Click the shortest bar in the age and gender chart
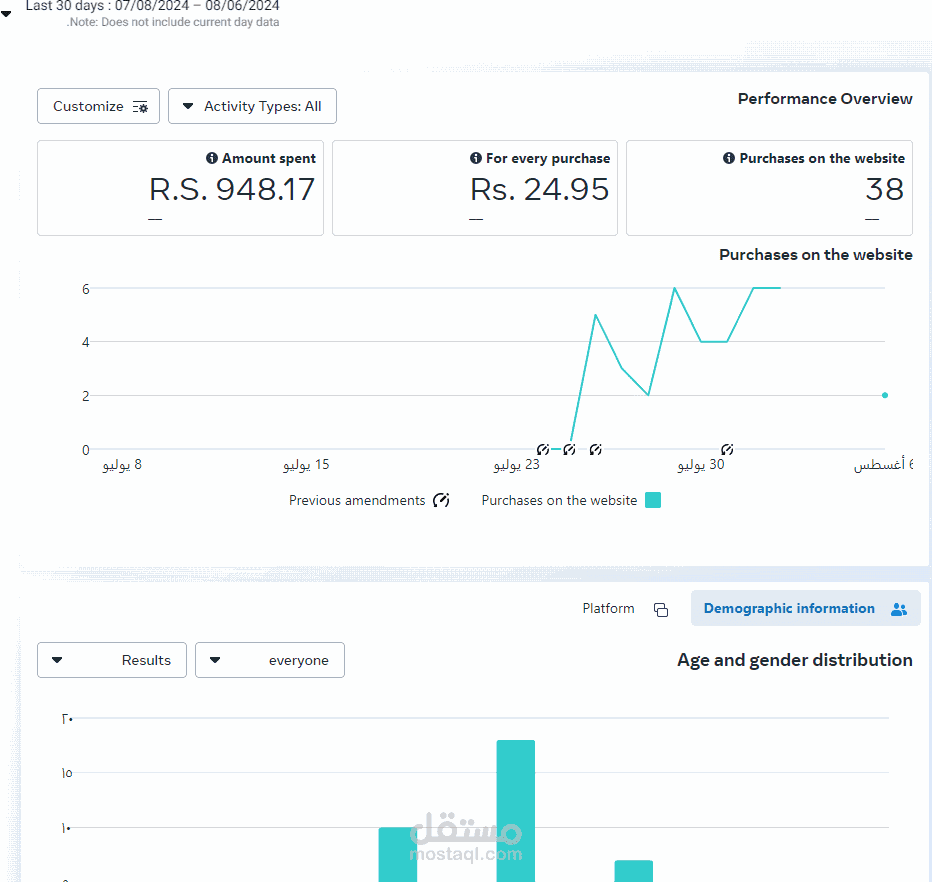The width and height of the screenshot is (932, 882). pyautogui.click(x=634, y=871)
